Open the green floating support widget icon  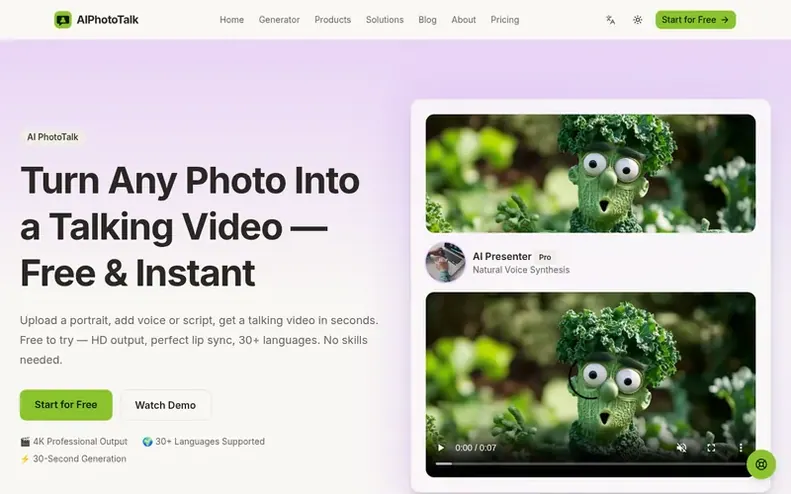[x=761, y=464]
